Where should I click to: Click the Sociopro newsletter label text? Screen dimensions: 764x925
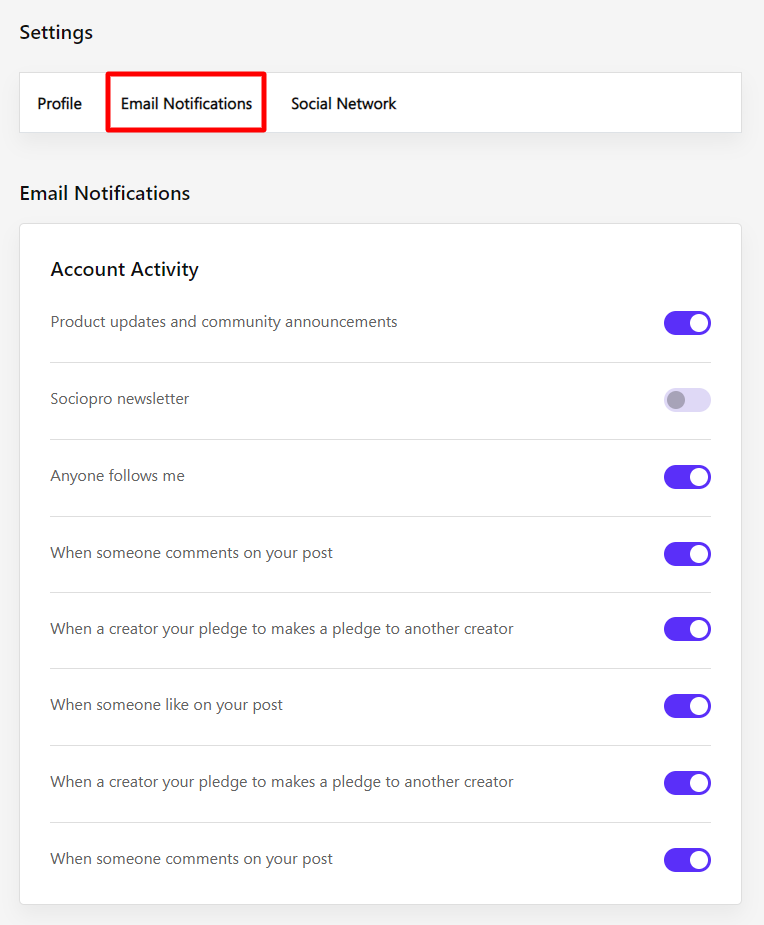point(120,399)
